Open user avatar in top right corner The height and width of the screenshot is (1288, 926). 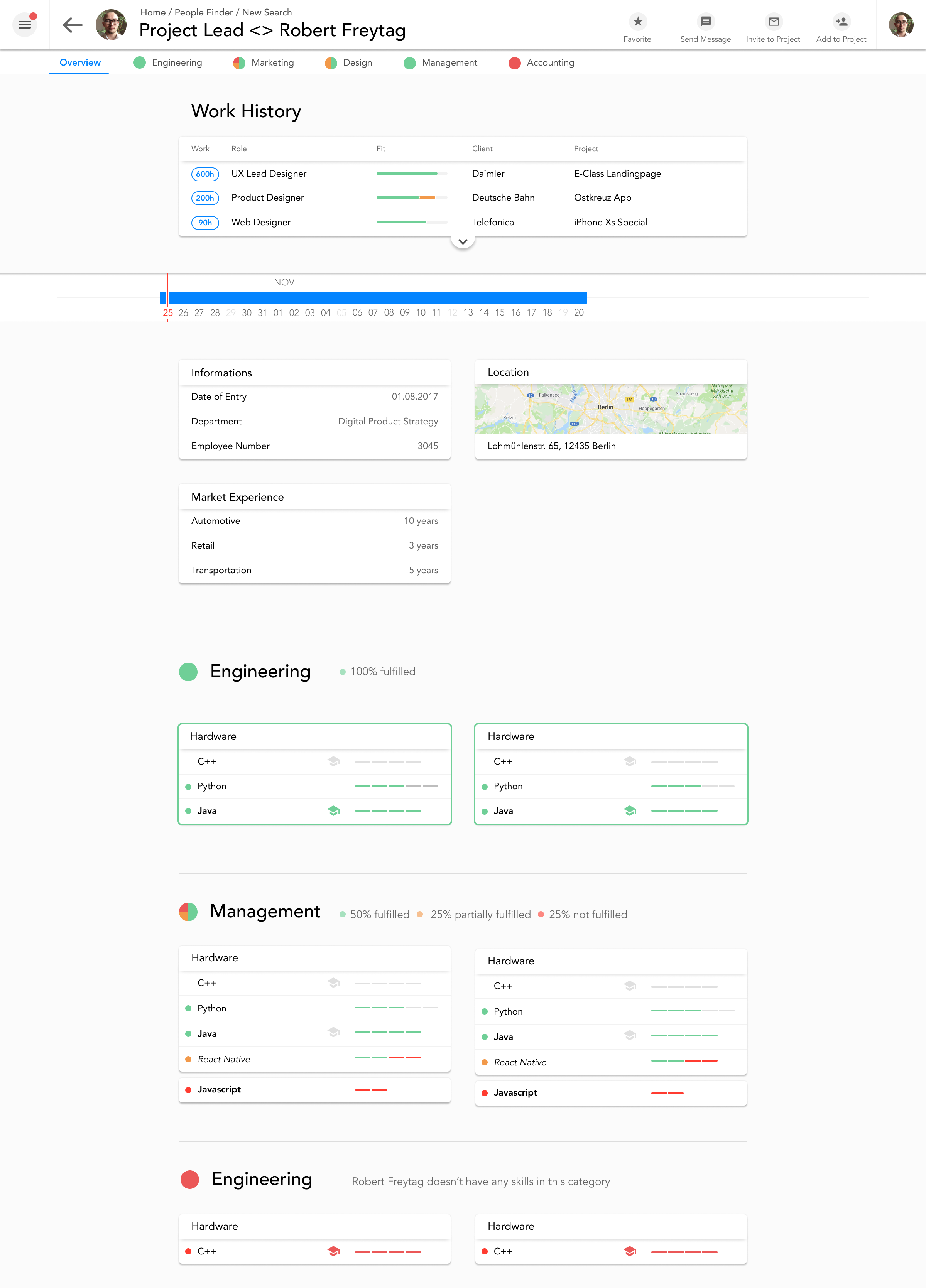[901, 25]
